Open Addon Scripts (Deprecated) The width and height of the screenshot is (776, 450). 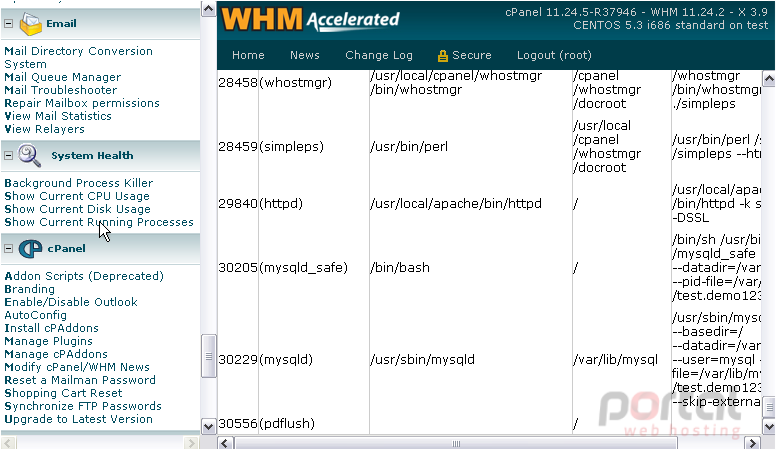[84, 276]
